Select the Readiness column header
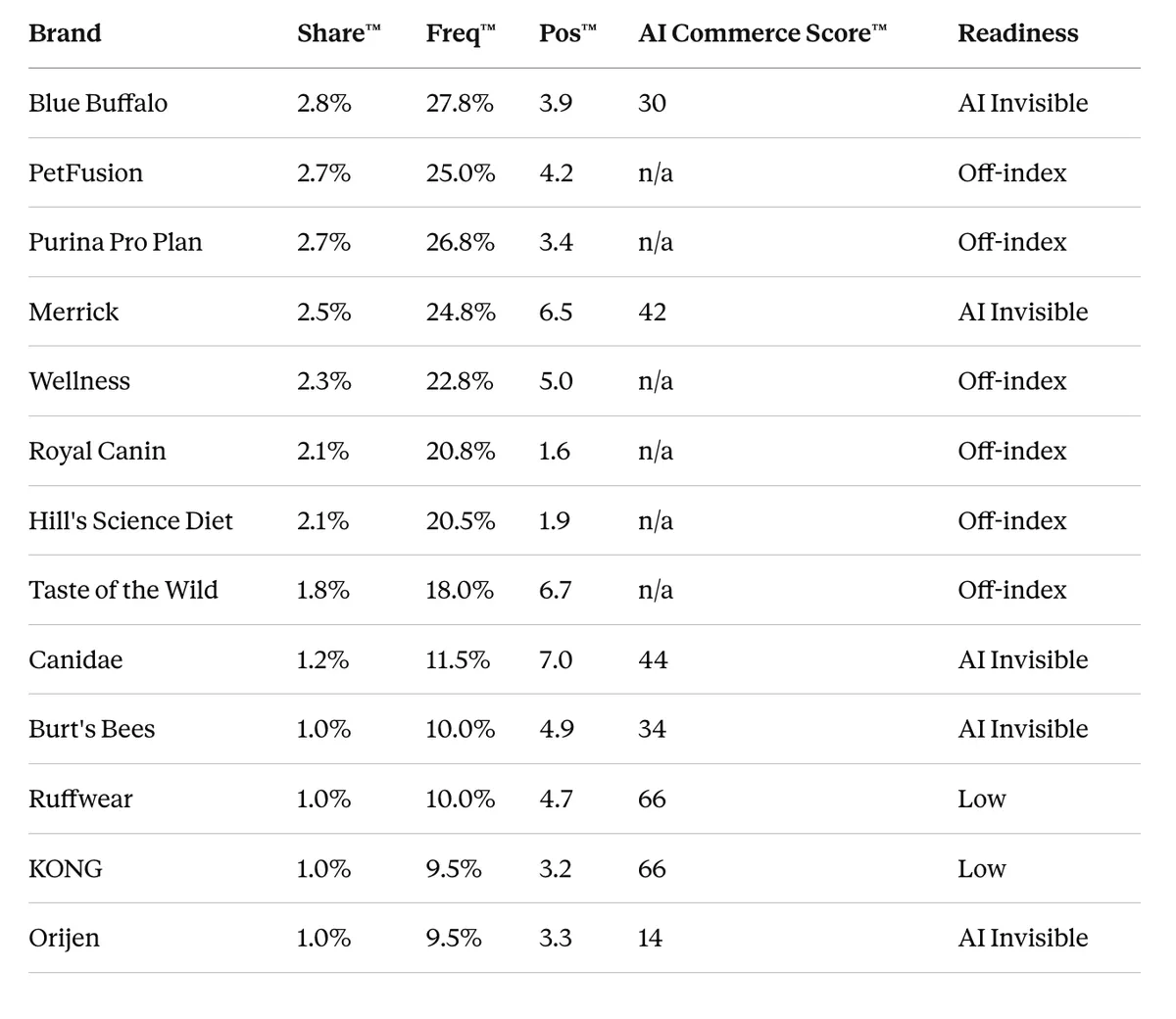The width and height of the screenshot is (1176, 1019). click(1017, 33)
